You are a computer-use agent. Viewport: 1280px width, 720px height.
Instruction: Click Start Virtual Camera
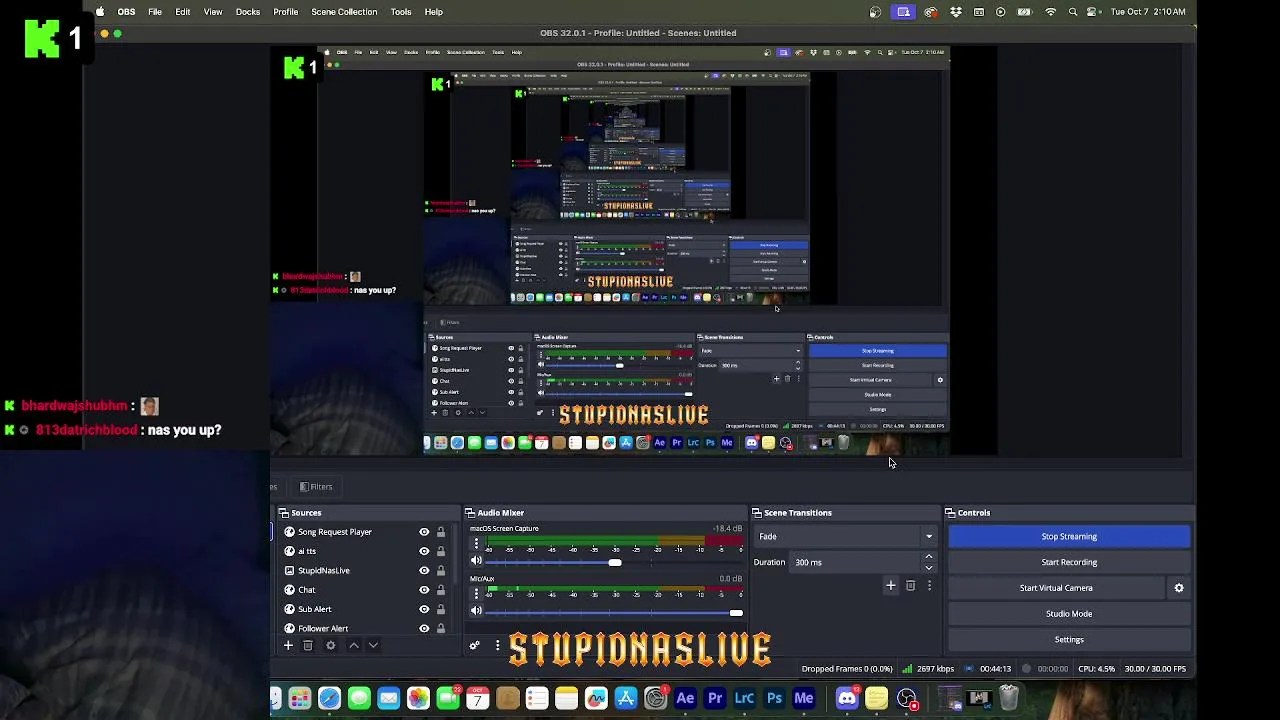point(1056,588)
